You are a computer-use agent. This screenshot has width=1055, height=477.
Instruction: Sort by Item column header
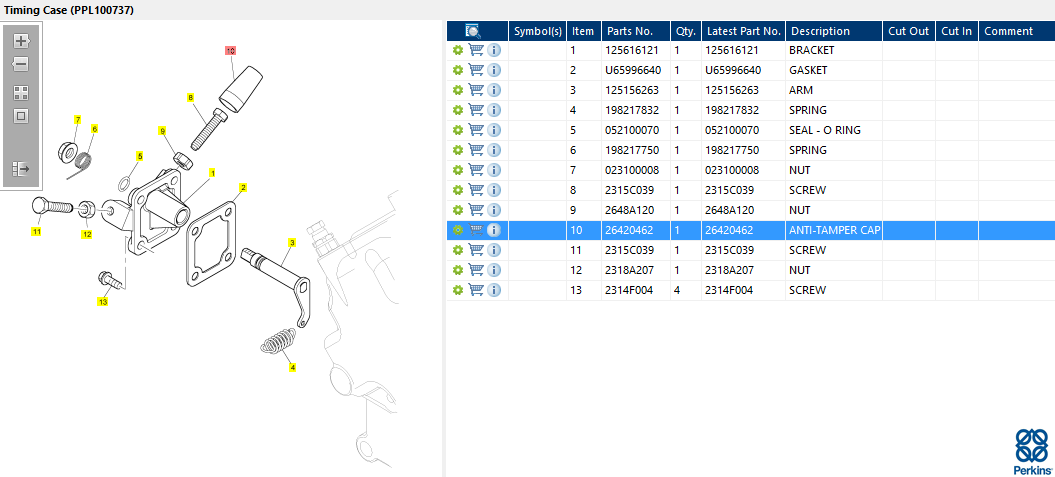[583, 31]
